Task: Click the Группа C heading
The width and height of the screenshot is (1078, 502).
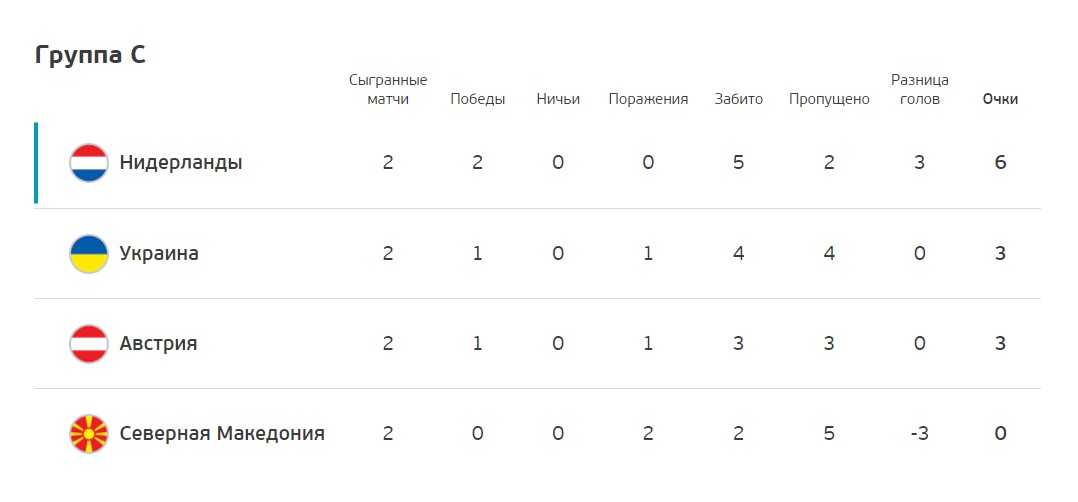Action: [x=90, y=55]
